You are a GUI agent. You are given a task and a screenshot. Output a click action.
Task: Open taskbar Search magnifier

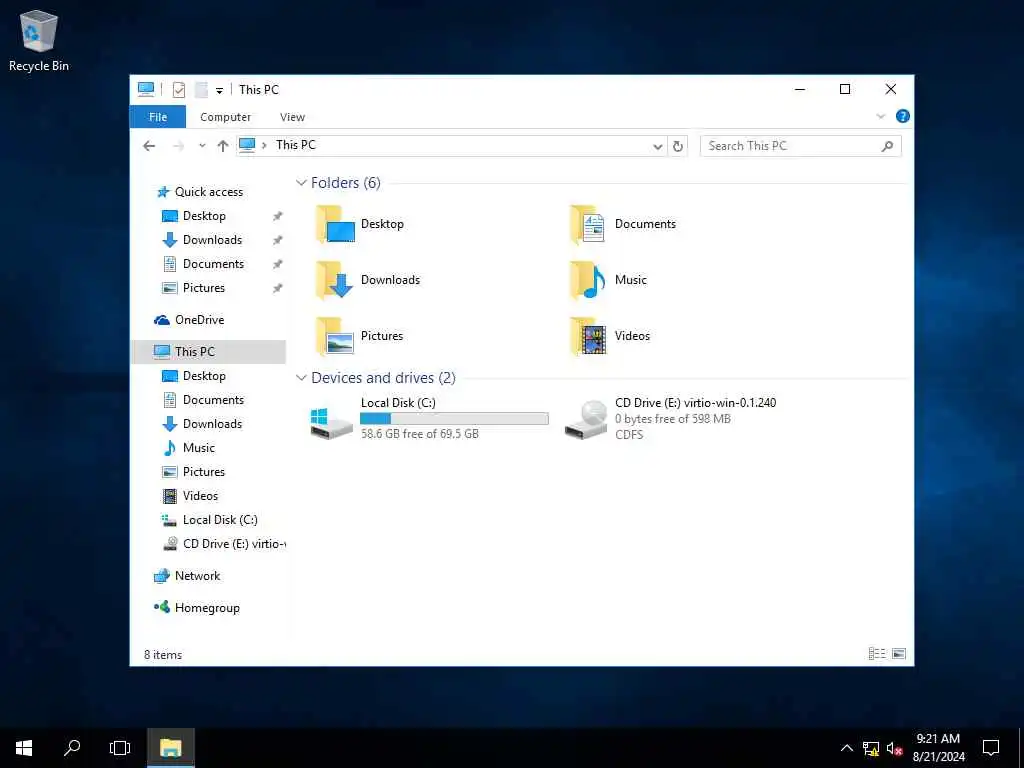point(72,748)
